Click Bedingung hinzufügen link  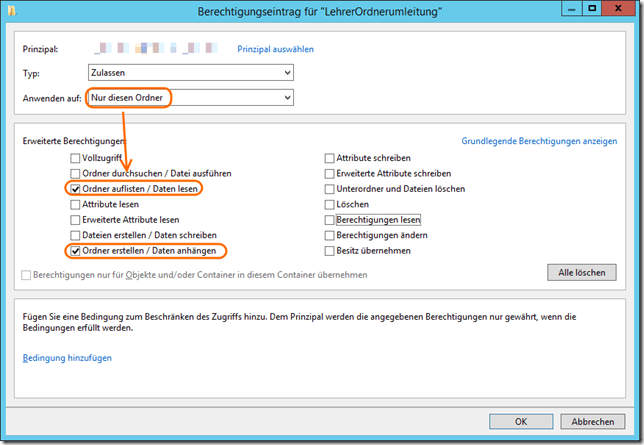pos(67,358)
